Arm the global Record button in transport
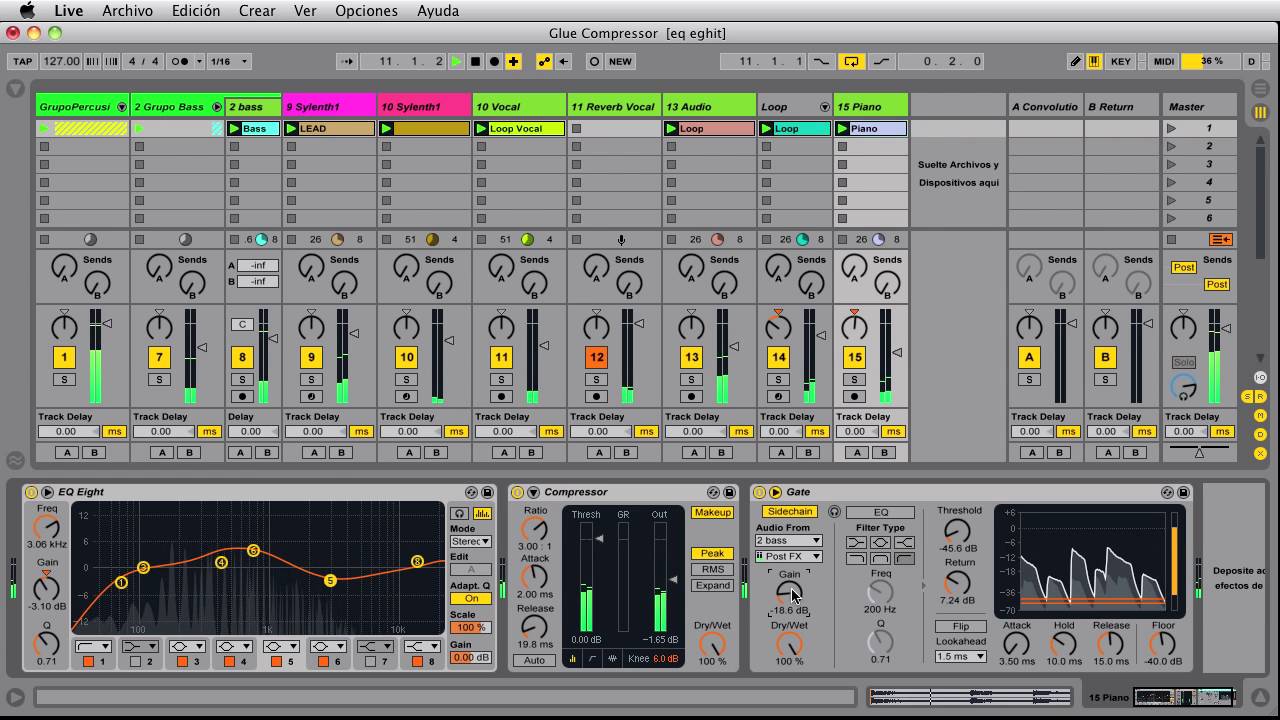 (x=494, y=61)
